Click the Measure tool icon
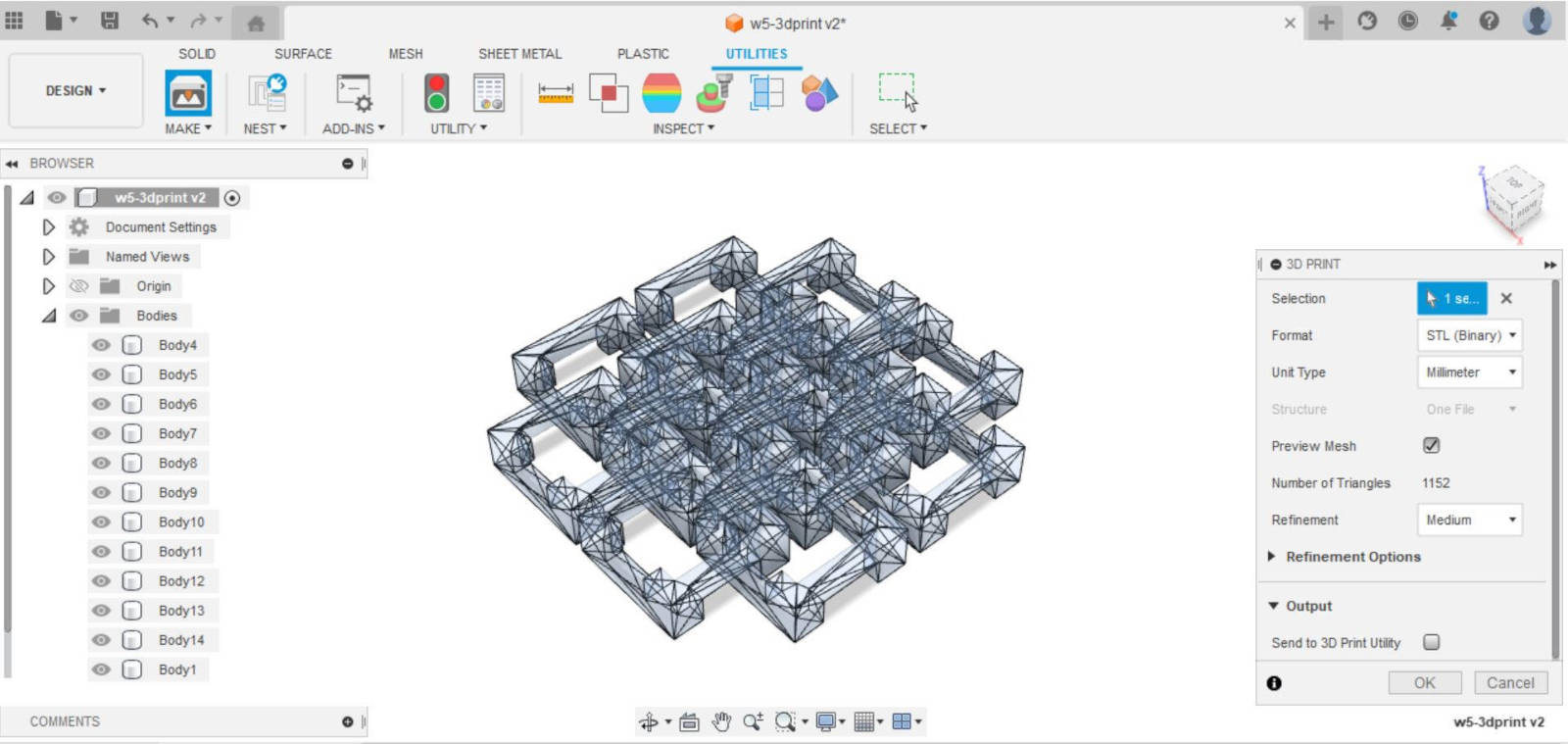This screenshot has width=1568, height=744. tap(556, 93)
